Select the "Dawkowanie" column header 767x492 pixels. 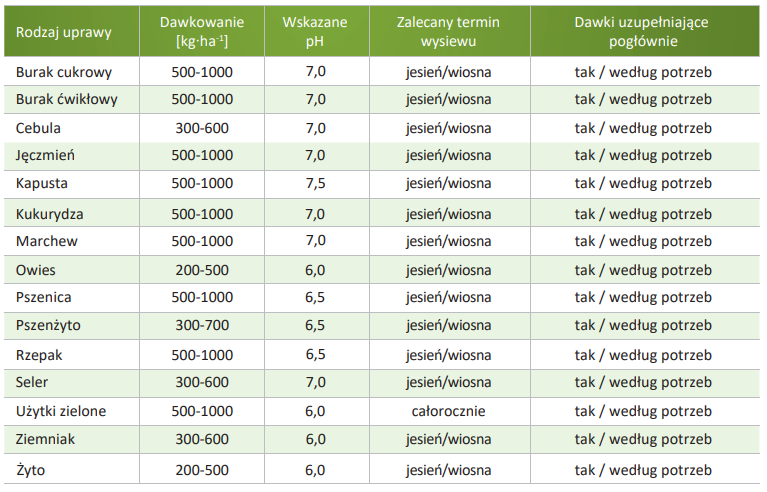click(x=202, y=31)
